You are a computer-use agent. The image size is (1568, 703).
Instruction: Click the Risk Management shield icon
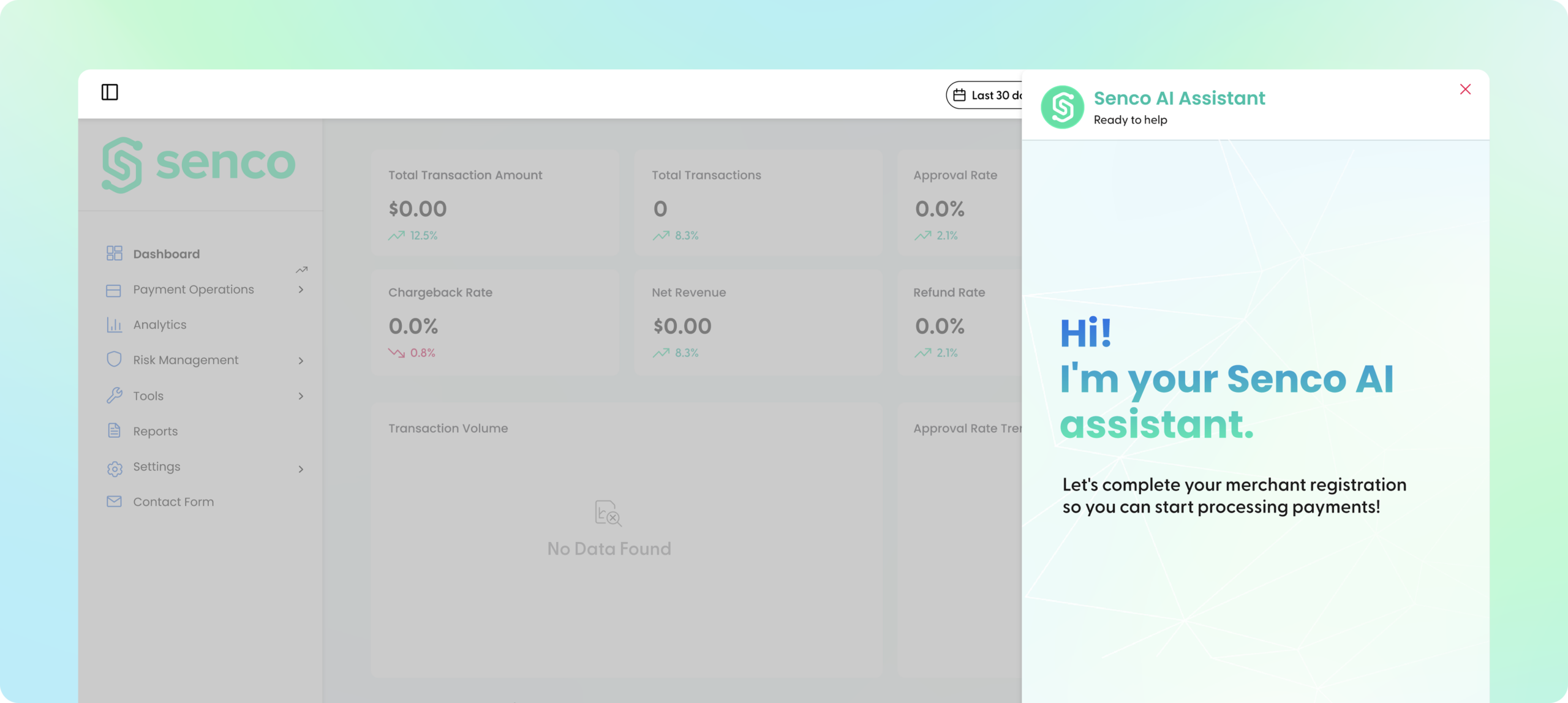tap(114, 359)
